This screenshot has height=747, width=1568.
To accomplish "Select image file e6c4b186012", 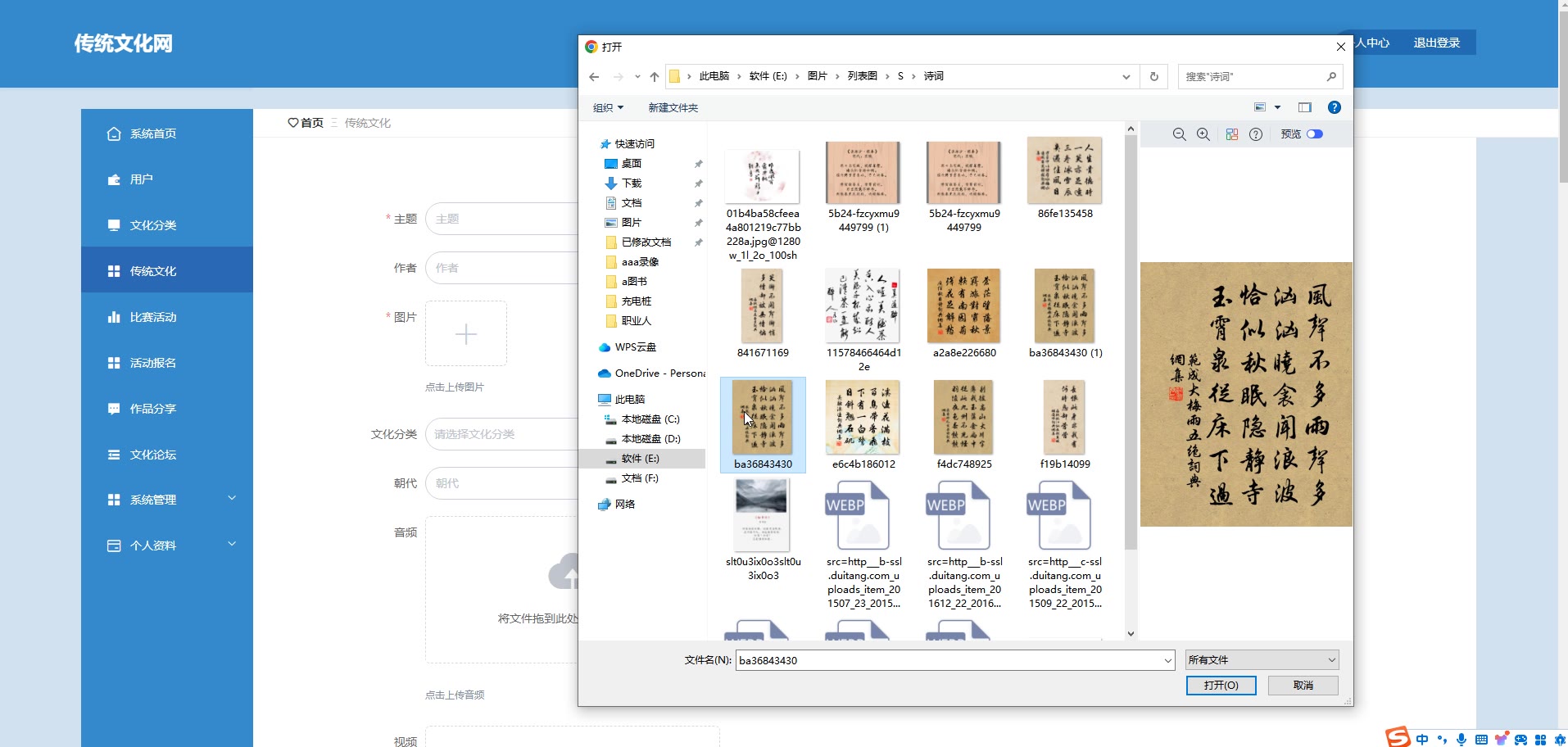I will tap(863, 424).
